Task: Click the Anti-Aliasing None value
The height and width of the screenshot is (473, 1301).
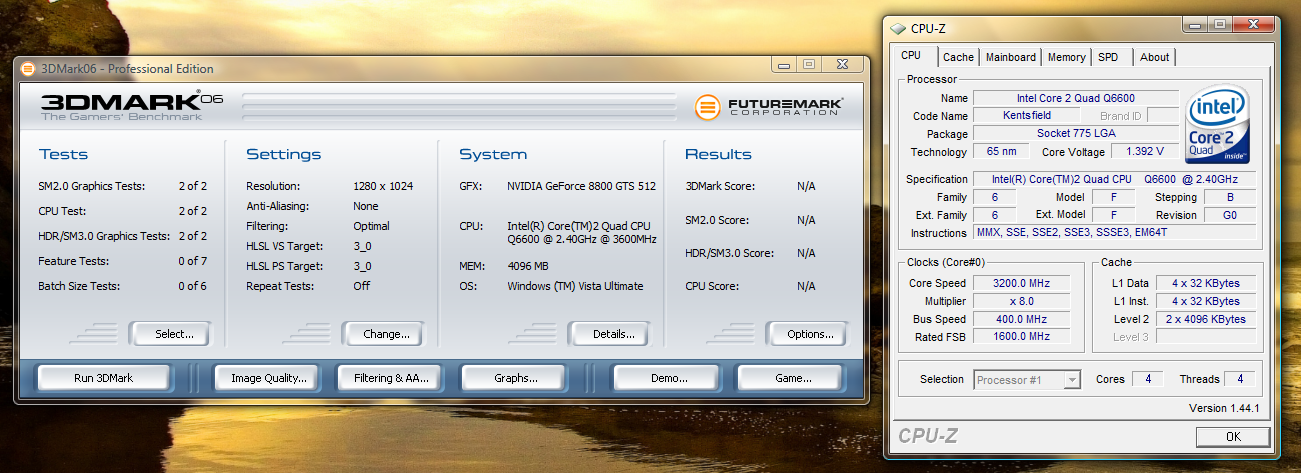Action: pyautogui.click(x=366, y=206)
